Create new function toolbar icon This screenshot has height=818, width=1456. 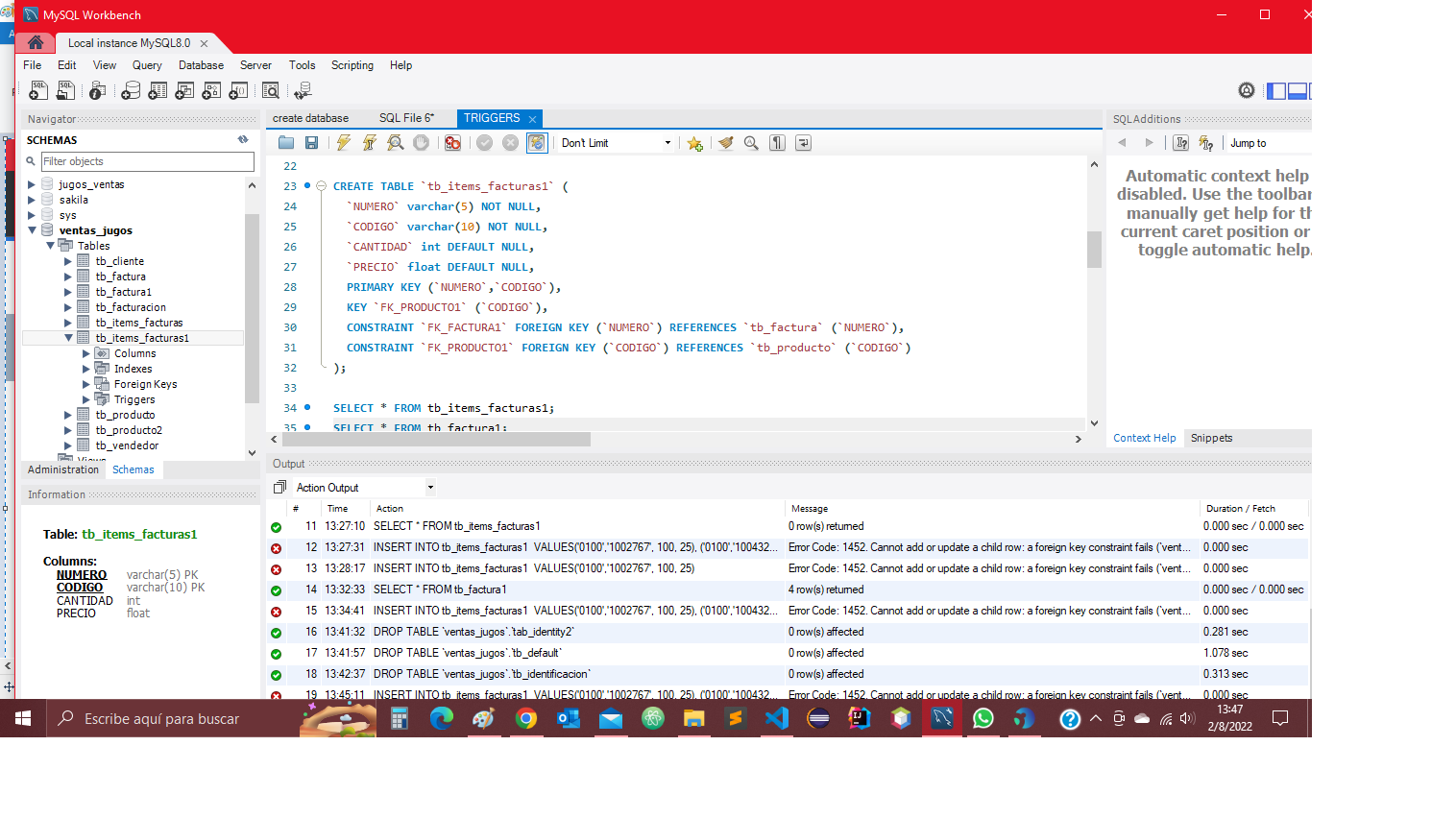tap(238, 90)
